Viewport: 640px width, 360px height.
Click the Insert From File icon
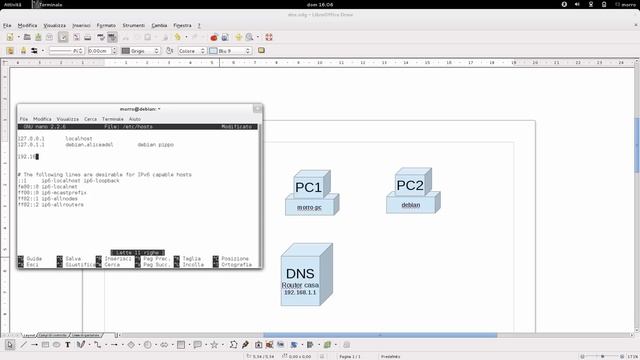(269, 345)
